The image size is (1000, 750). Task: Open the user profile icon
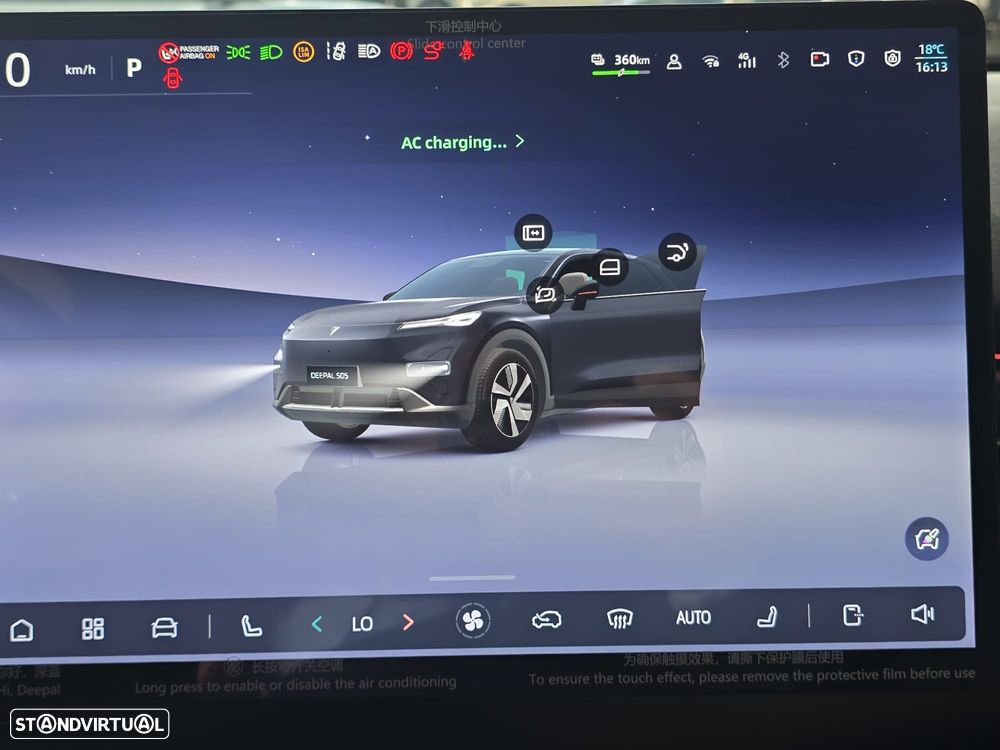674,62
